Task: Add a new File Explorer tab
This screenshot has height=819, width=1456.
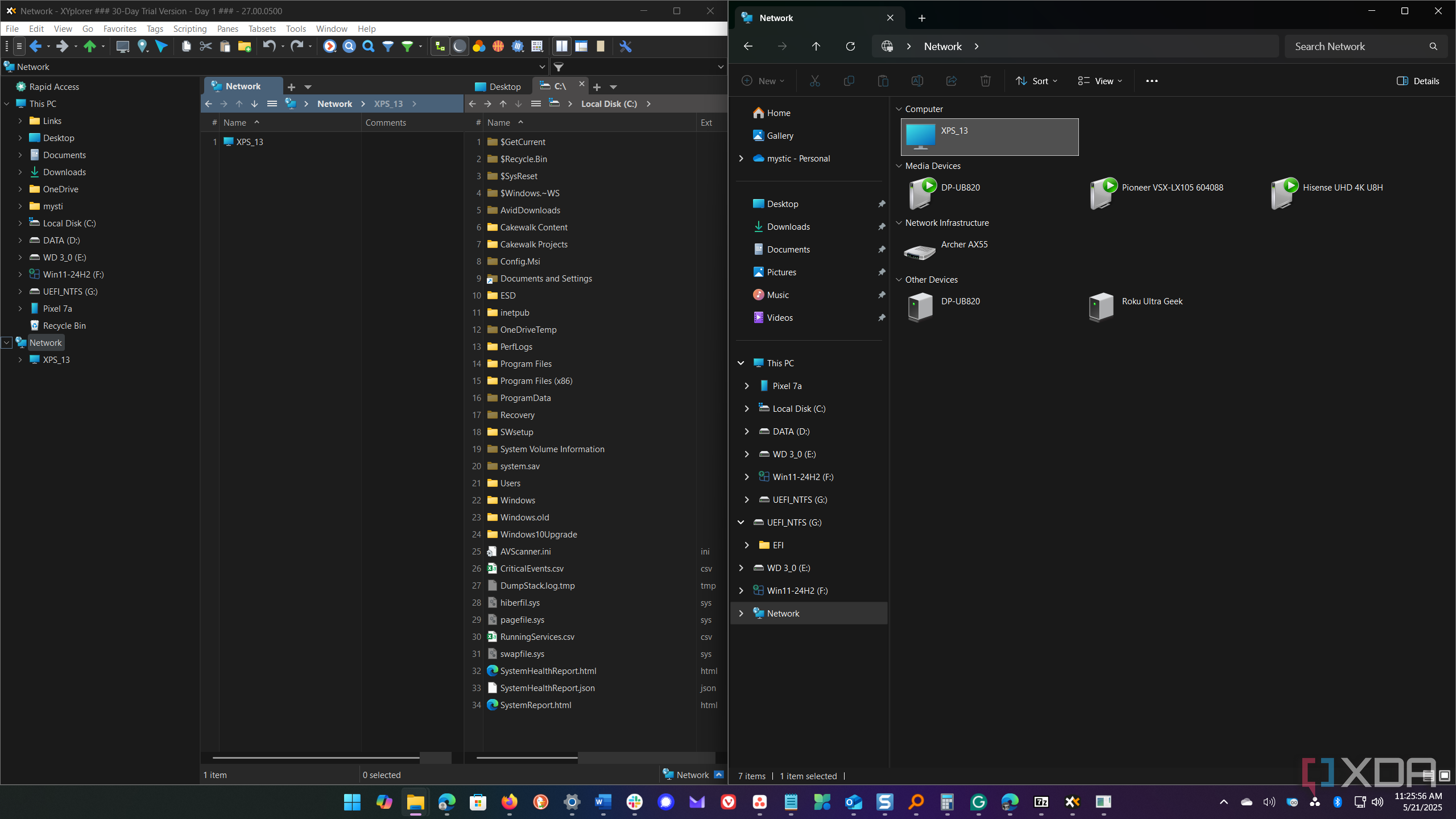Action: pyautogui.click(x=921, y=18)
